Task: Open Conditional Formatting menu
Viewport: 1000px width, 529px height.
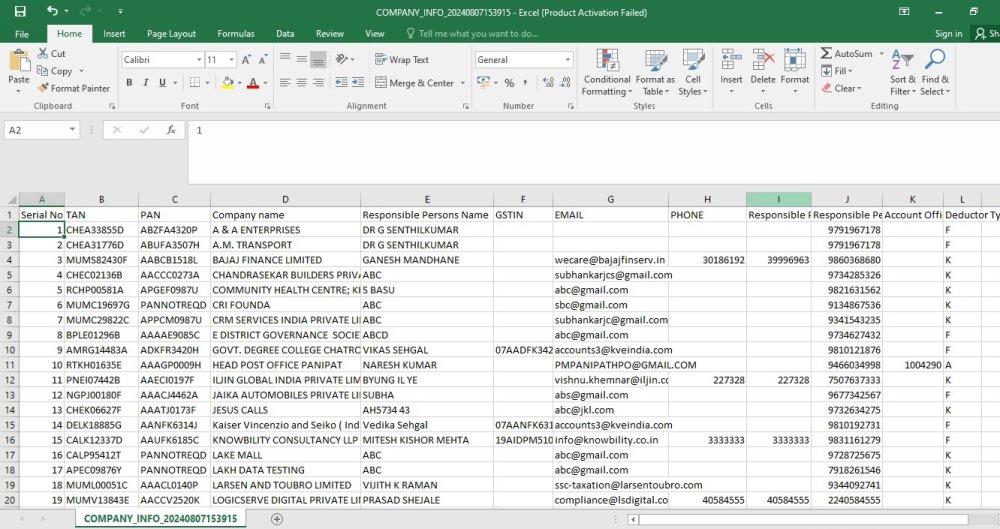Action: pos(607,73)
